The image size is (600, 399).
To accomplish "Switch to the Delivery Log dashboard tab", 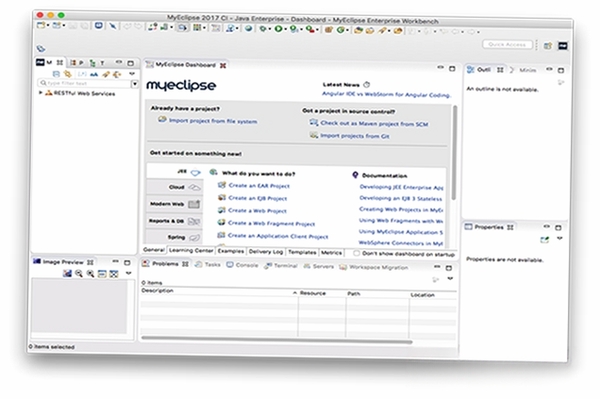I will click(266, 252).
